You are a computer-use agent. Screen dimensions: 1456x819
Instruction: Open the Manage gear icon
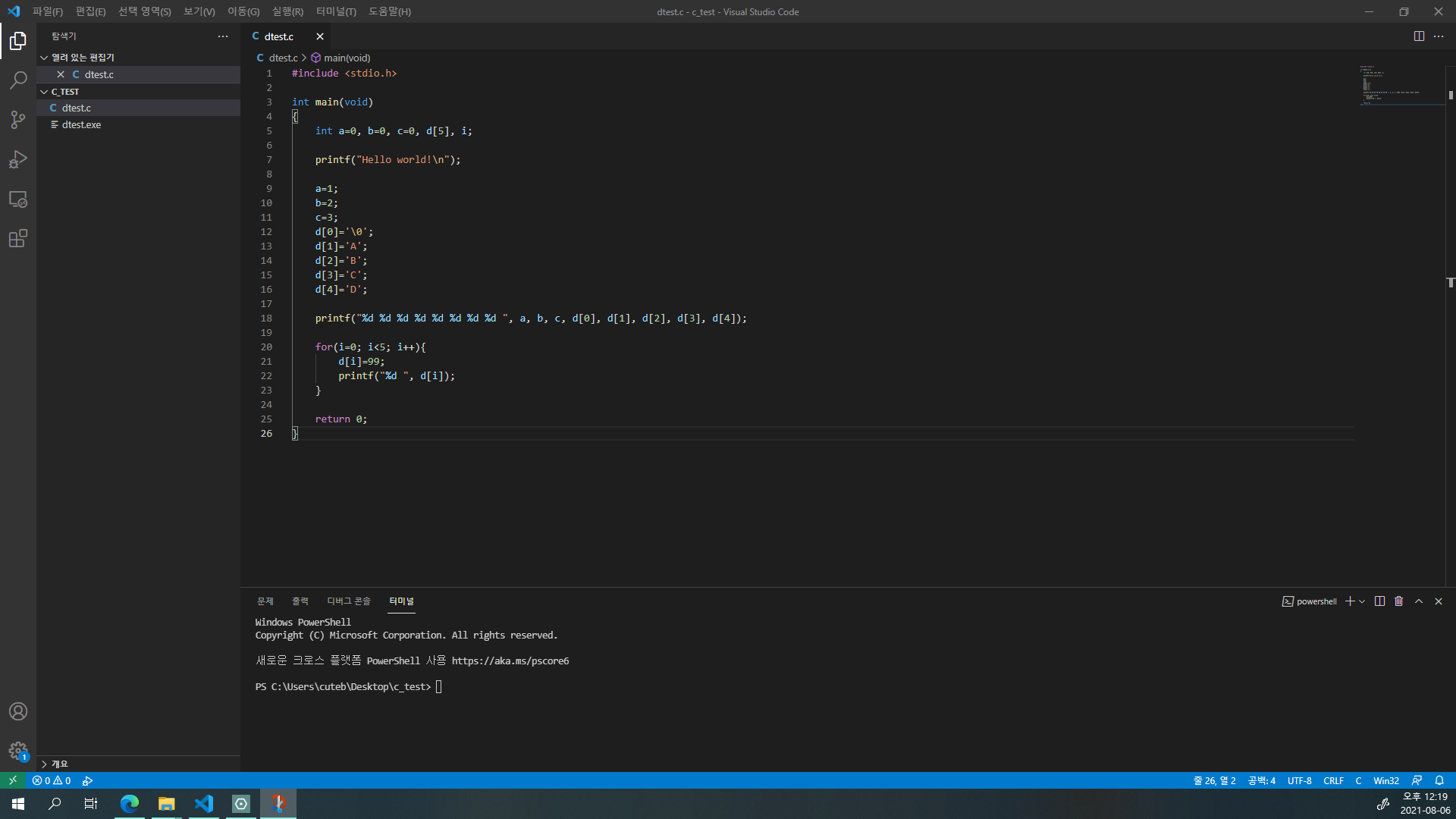pyautogui.click(x=18, y=751)
